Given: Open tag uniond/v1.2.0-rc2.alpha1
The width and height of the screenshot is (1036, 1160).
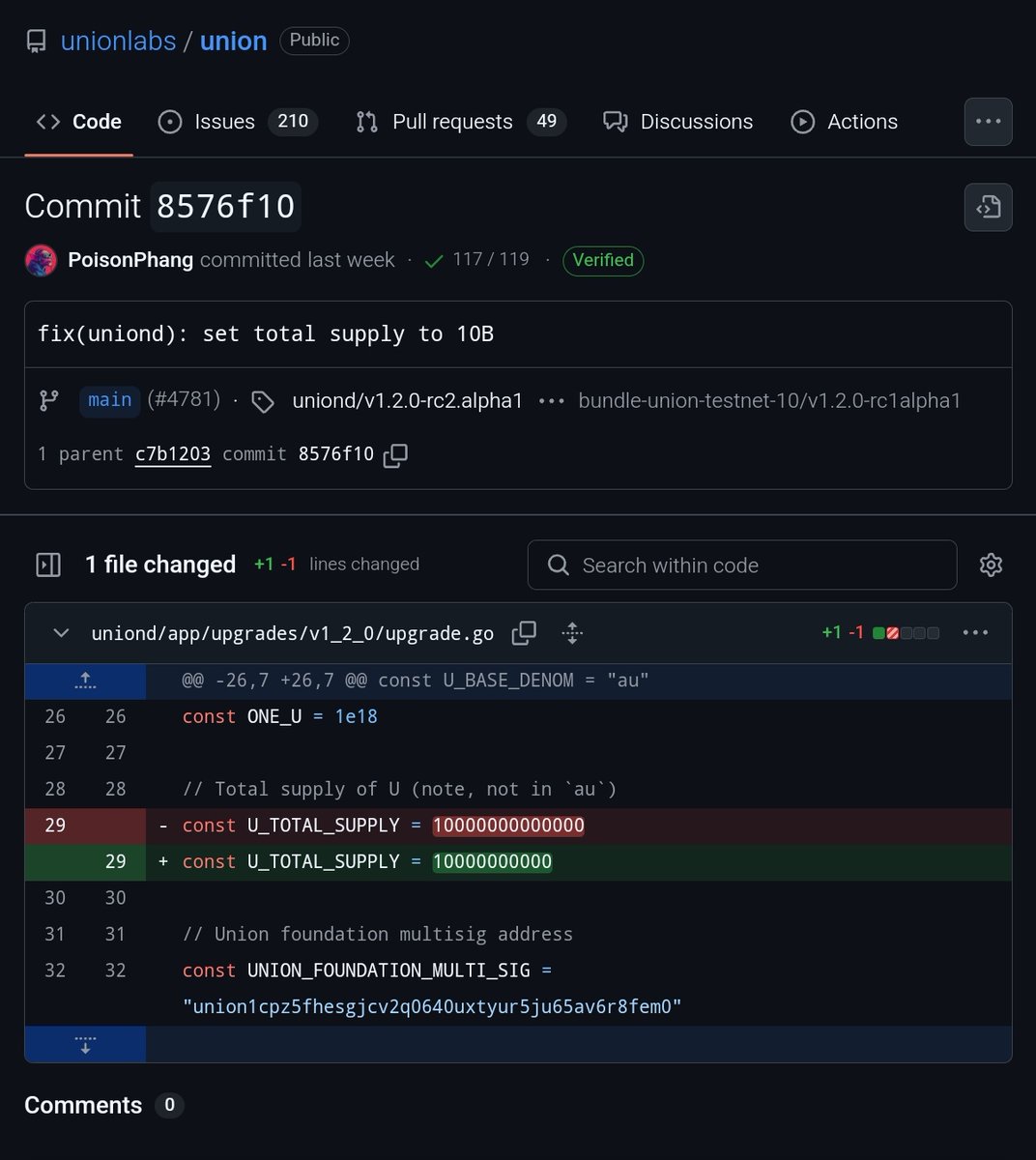Looking at the screenshot, I should point(407,400).
